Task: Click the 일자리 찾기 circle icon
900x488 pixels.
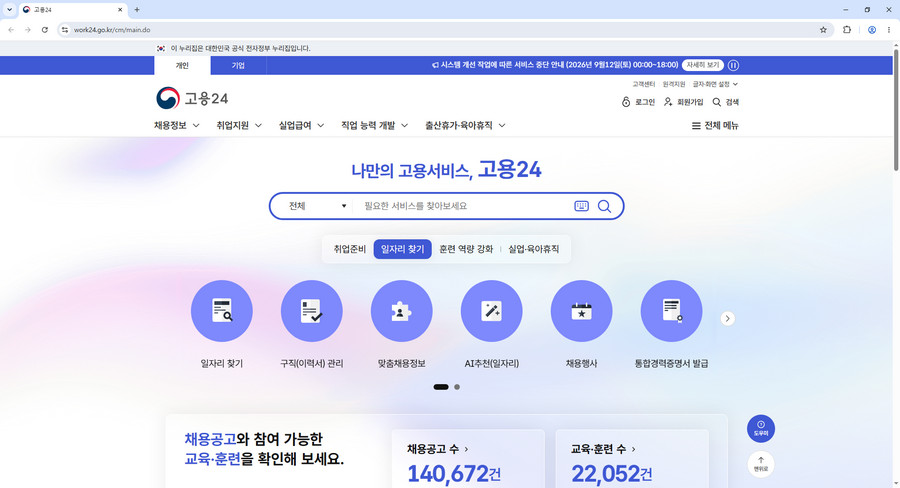Action: tap(222, 311)
